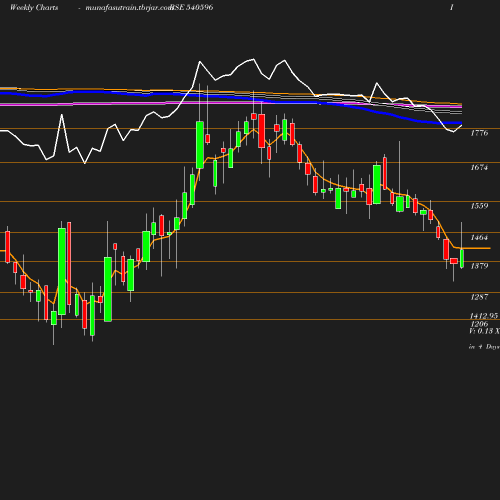The width and height of the screenshot is (500, 500).
Task: Click the latest green candlestick at chart end
Action: tap(462, 258)
